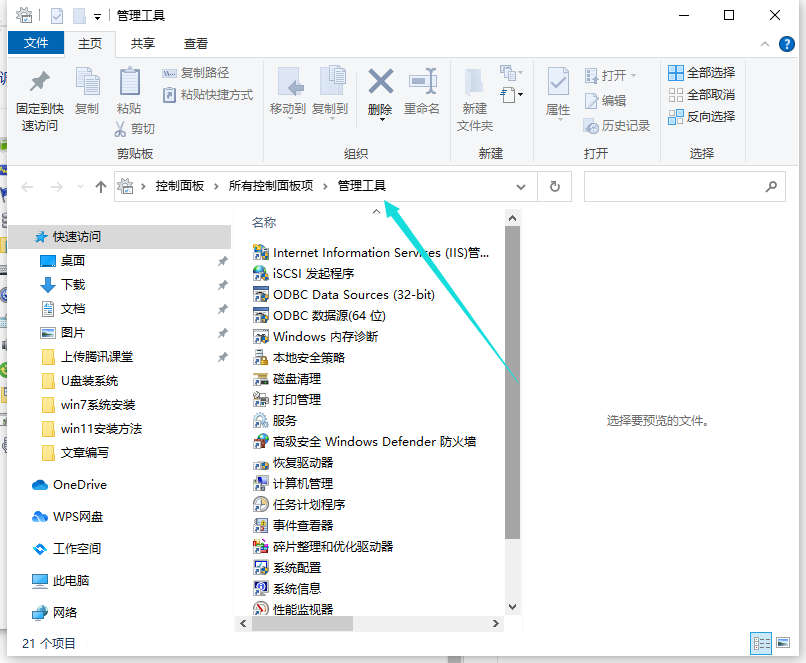Click Select All (全部选择) option

click(x=701, y=73)
